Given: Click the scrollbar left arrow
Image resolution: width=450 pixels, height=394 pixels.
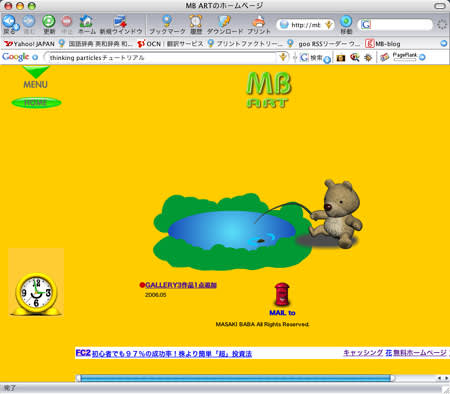Looking at the screenshot, I should (439, 378).
